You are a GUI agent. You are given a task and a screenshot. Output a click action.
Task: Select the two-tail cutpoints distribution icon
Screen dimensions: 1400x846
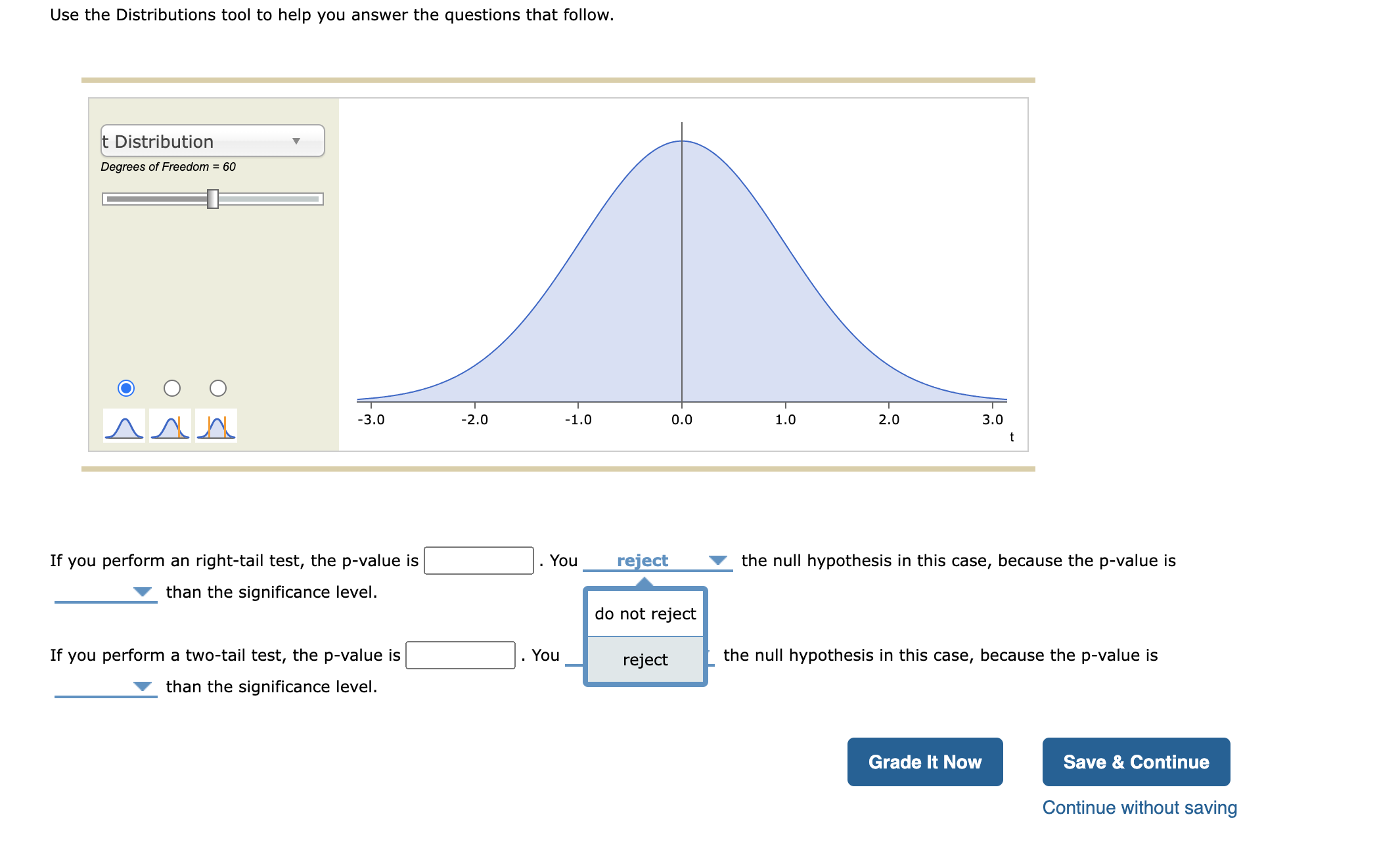[x=215, y=426]
